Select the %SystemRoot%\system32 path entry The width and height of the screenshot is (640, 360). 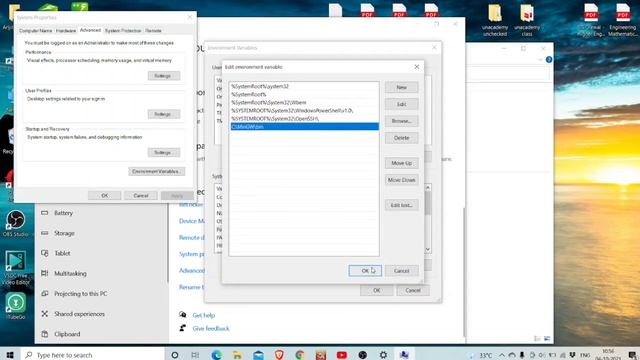[x=304, y=86]
